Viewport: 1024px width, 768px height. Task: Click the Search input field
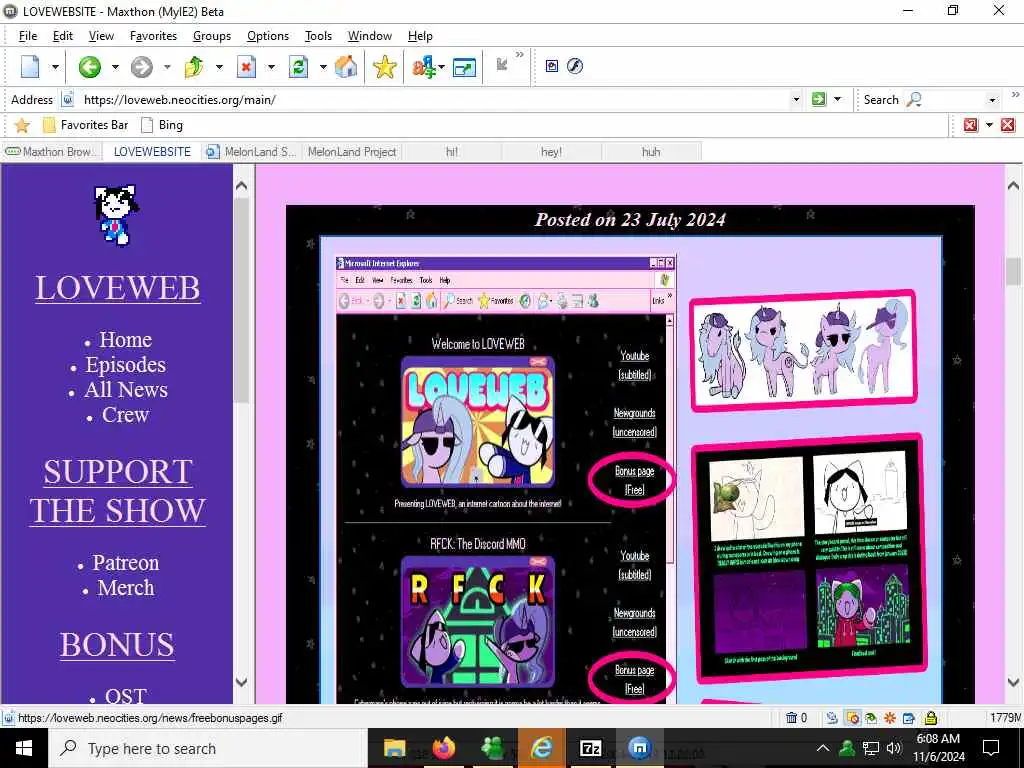(x=953, y=100)
